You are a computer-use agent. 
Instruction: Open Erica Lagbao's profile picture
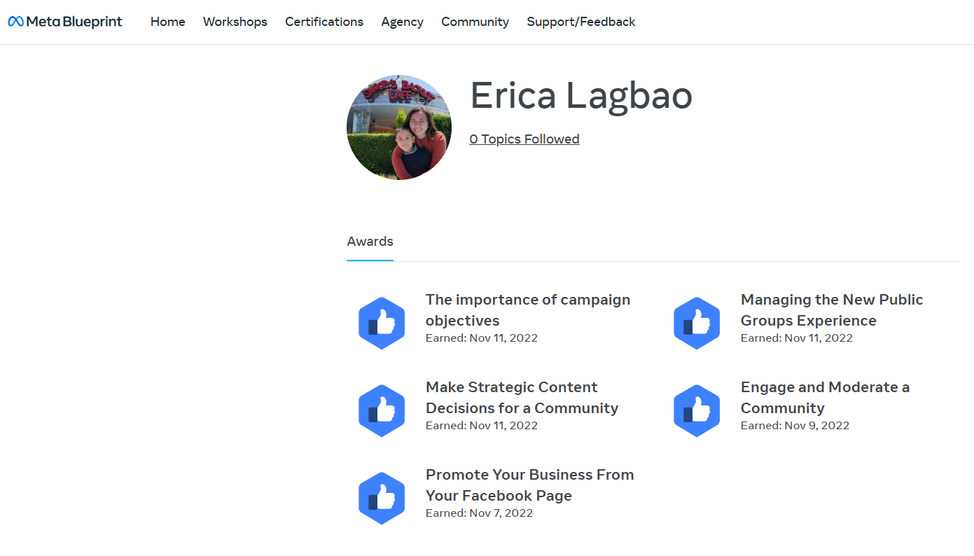point(399,127)
